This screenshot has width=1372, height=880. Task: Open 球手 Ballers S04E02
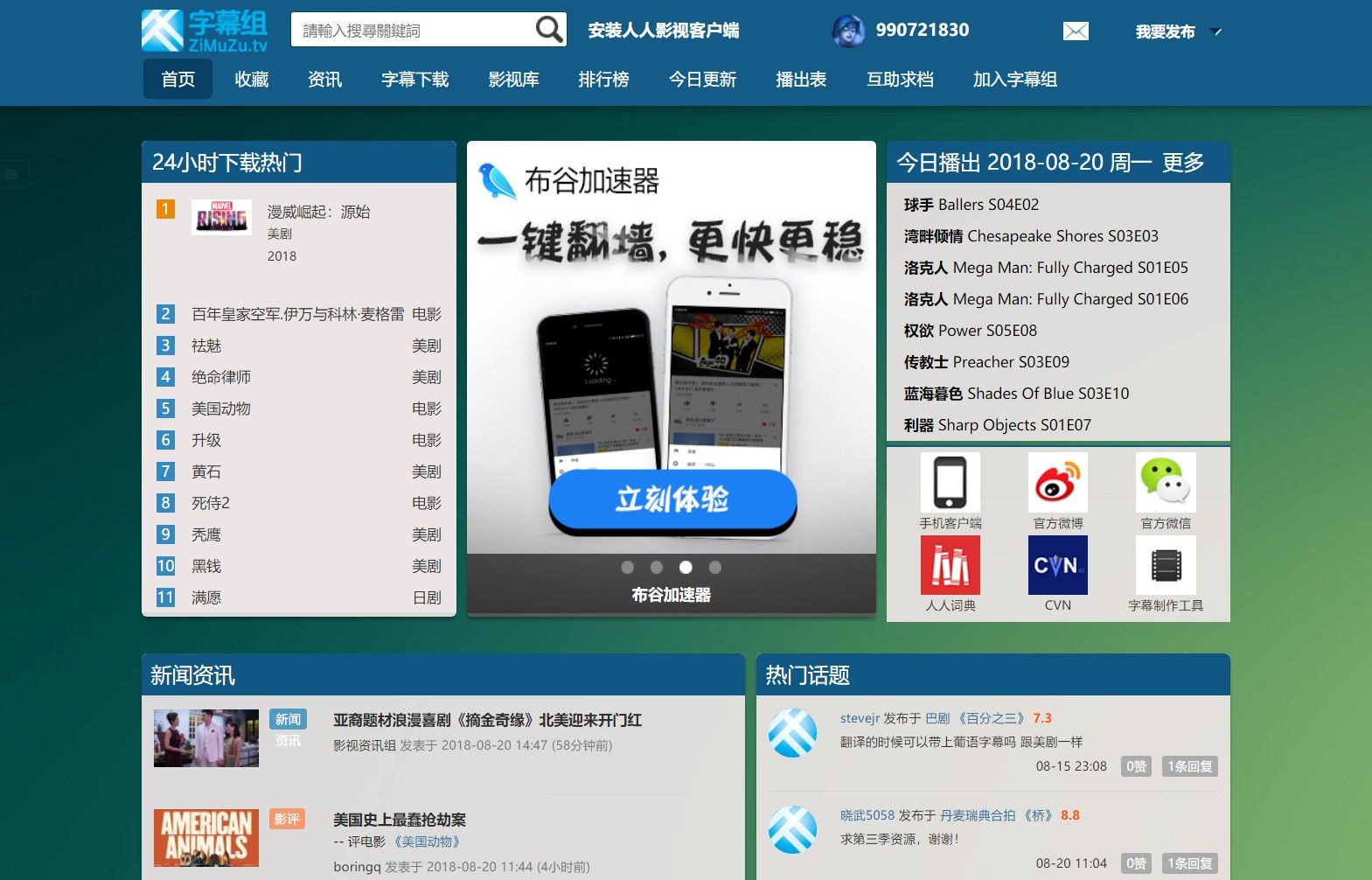(x=972, y=205)
